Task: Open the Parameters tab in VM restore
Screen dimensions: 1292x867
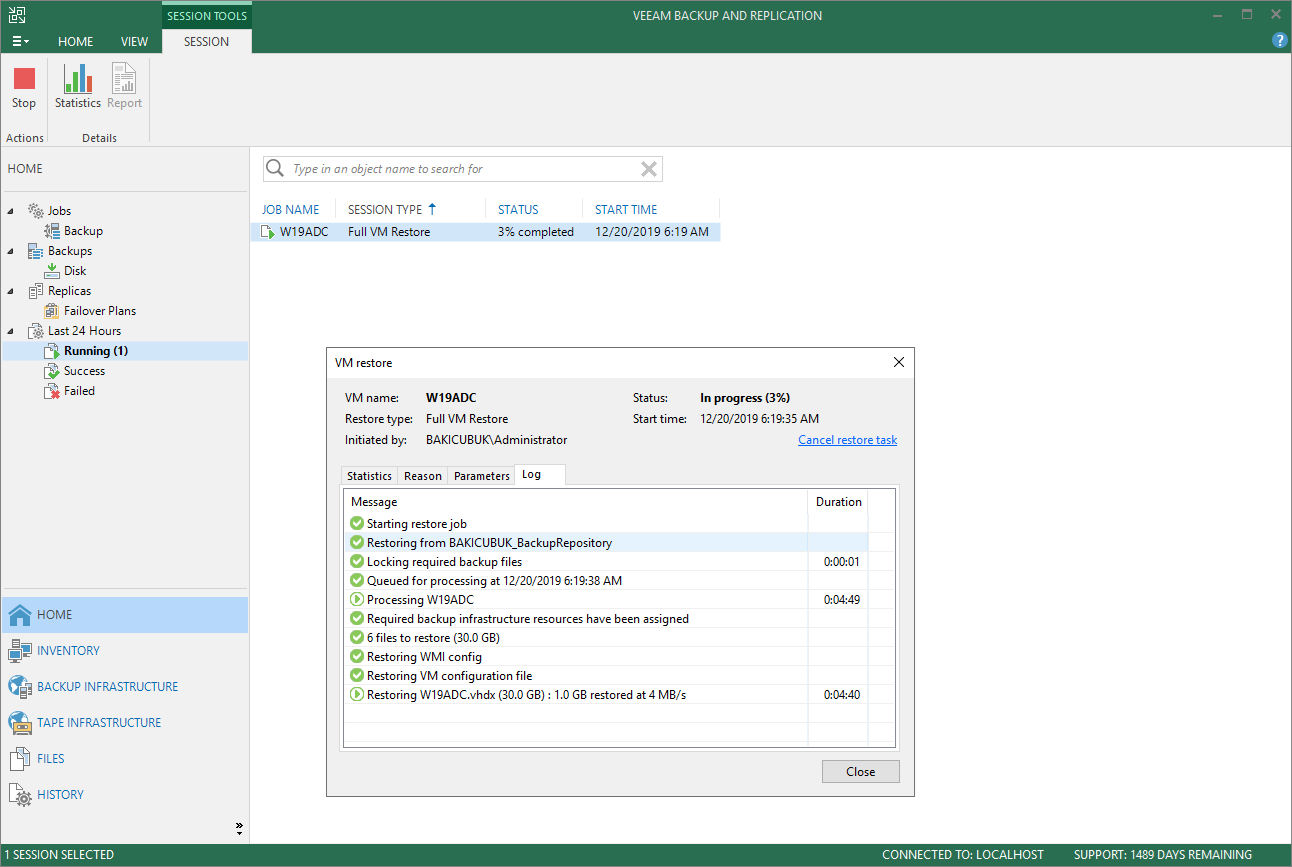Action: click(x=482, y=476)
